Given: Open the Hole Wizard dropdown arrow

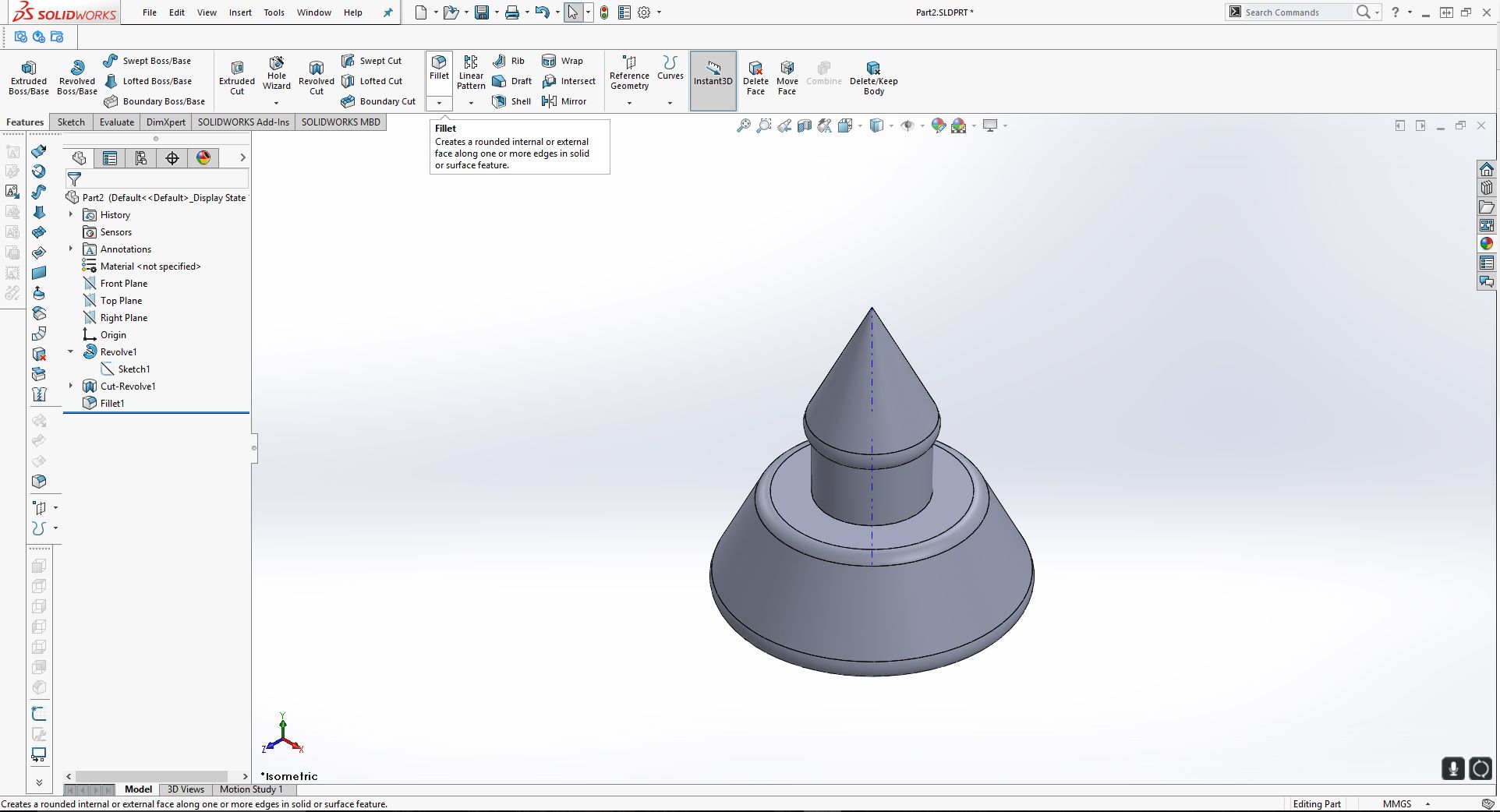Looking at the screenshot, I should point(277,103).
